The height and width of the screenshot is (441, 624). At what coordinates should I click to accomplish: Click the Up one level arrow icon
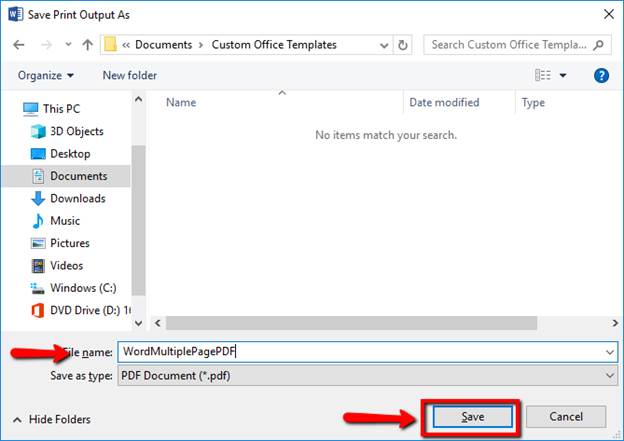(x=87, y=45)
